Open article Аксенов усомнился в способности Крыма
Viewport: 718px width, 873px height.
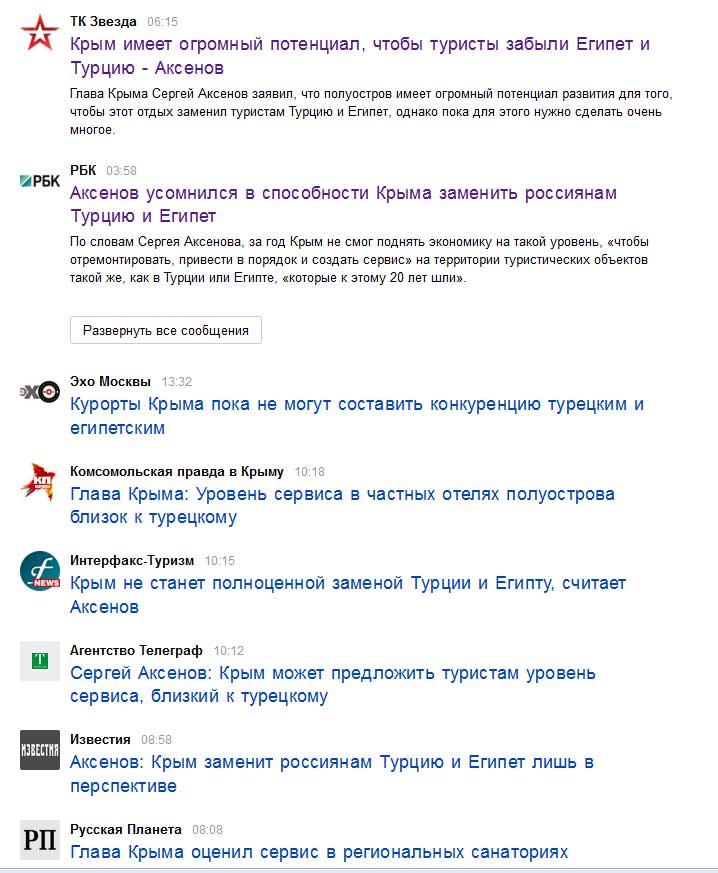click(x=343, y=204)
